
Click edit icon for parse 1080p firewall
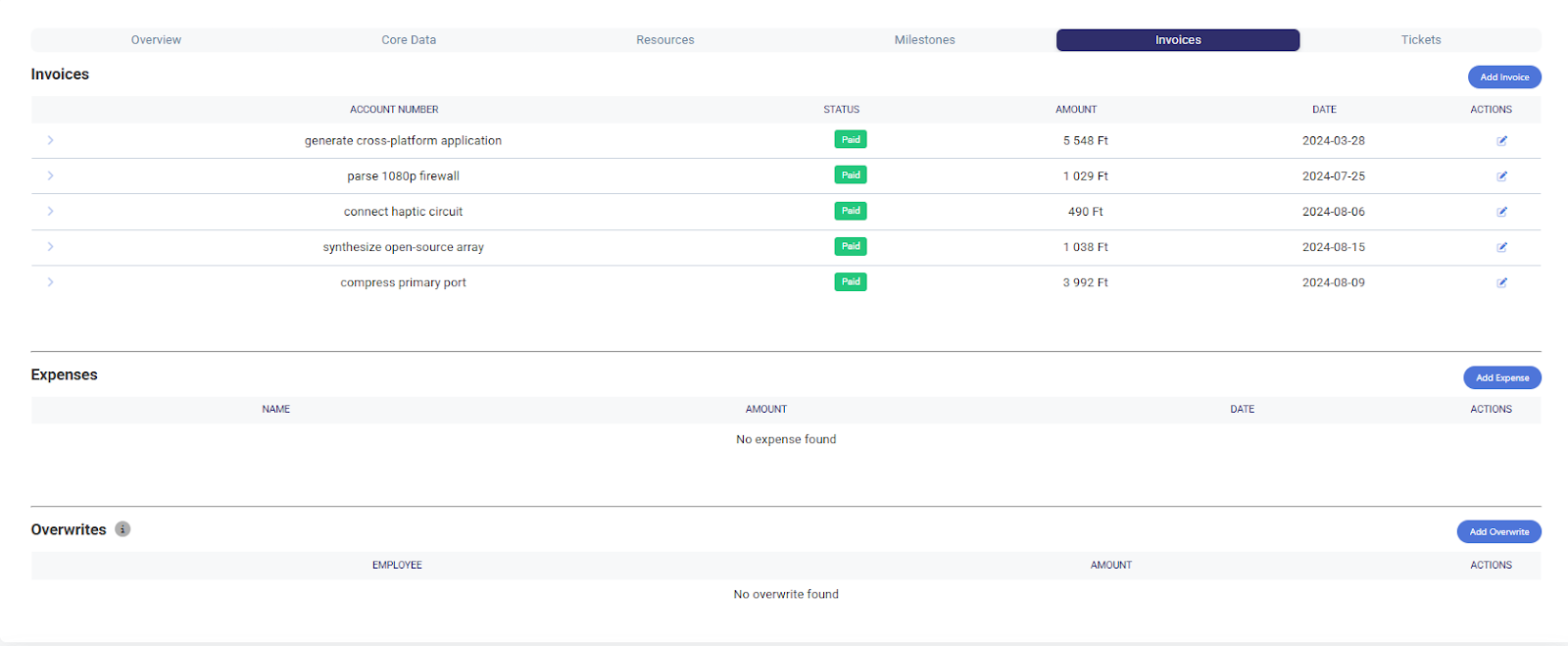pyautogui.click(x=1501, y=176)
